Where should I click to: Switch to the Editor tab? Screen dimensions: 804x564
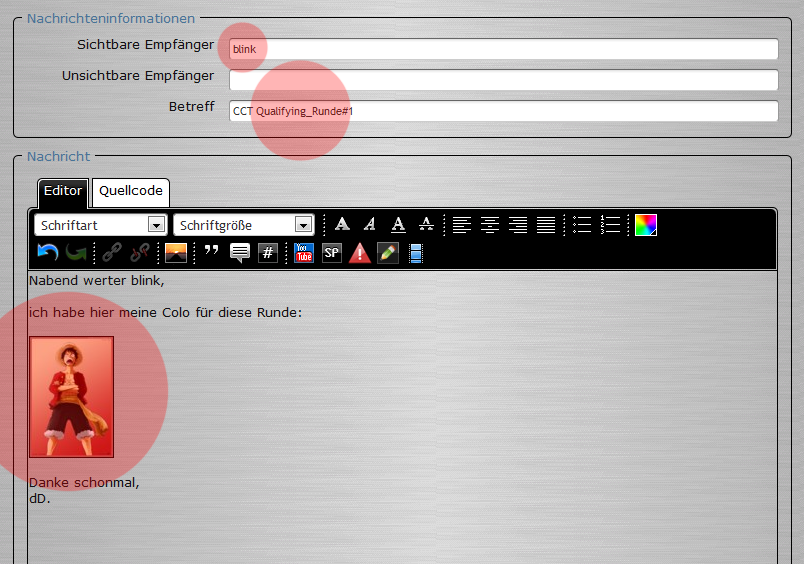coord(63,191)
